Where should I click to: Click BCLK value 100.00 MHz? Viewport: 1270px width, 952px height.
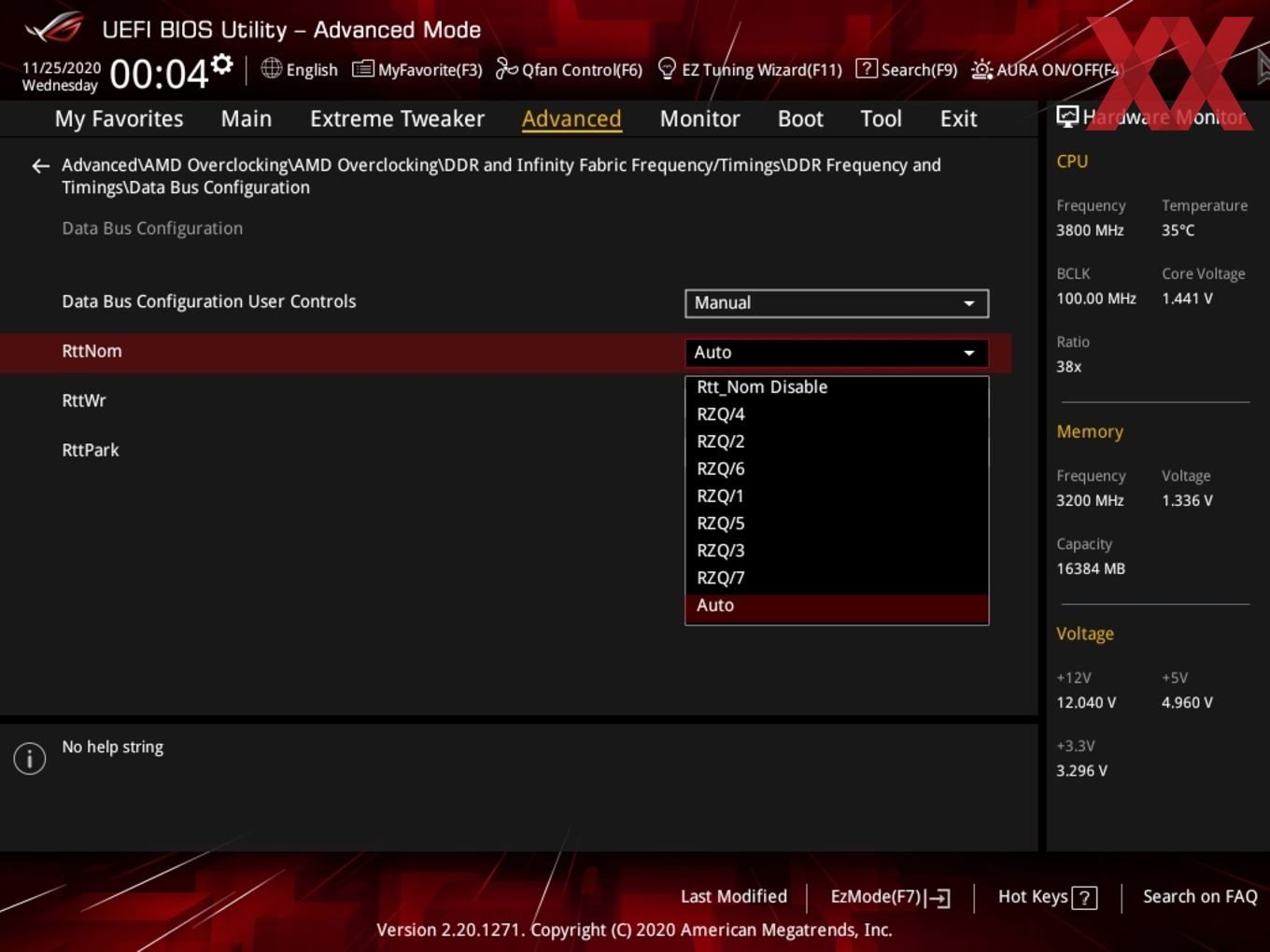(1096, 299)
